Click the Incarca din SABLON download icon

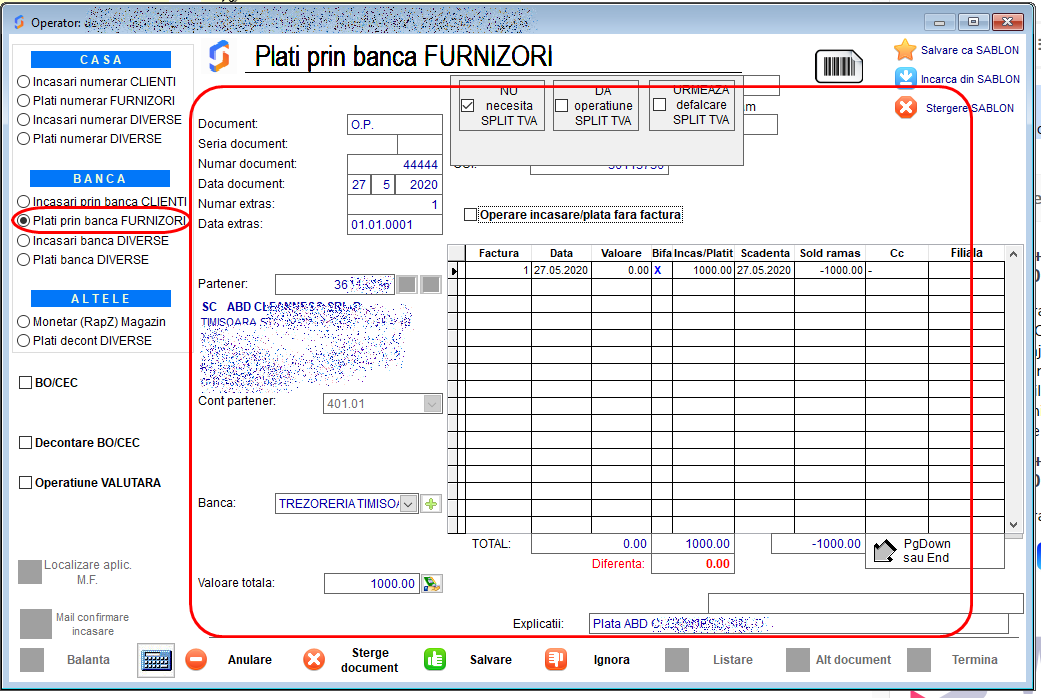click(x=905, y=79)
